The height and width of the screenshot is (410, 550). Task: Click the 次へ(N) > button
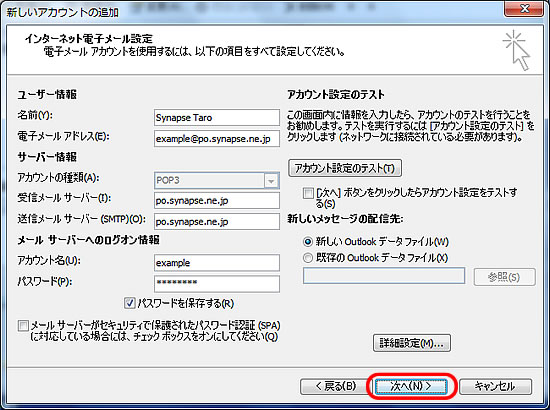pos(410,387)
